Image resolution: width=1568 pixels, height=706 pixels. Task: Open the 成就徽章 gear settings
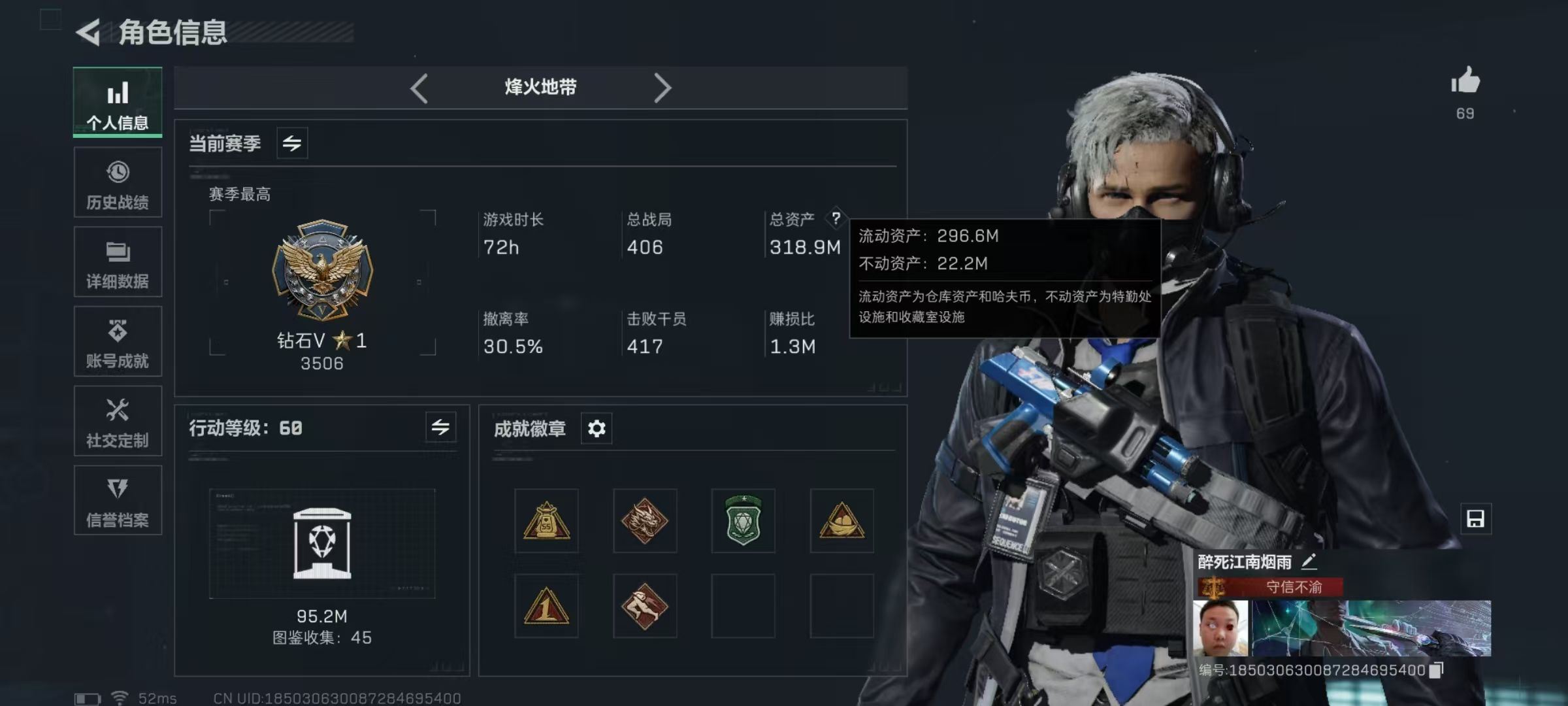click(x=596, y=428)
